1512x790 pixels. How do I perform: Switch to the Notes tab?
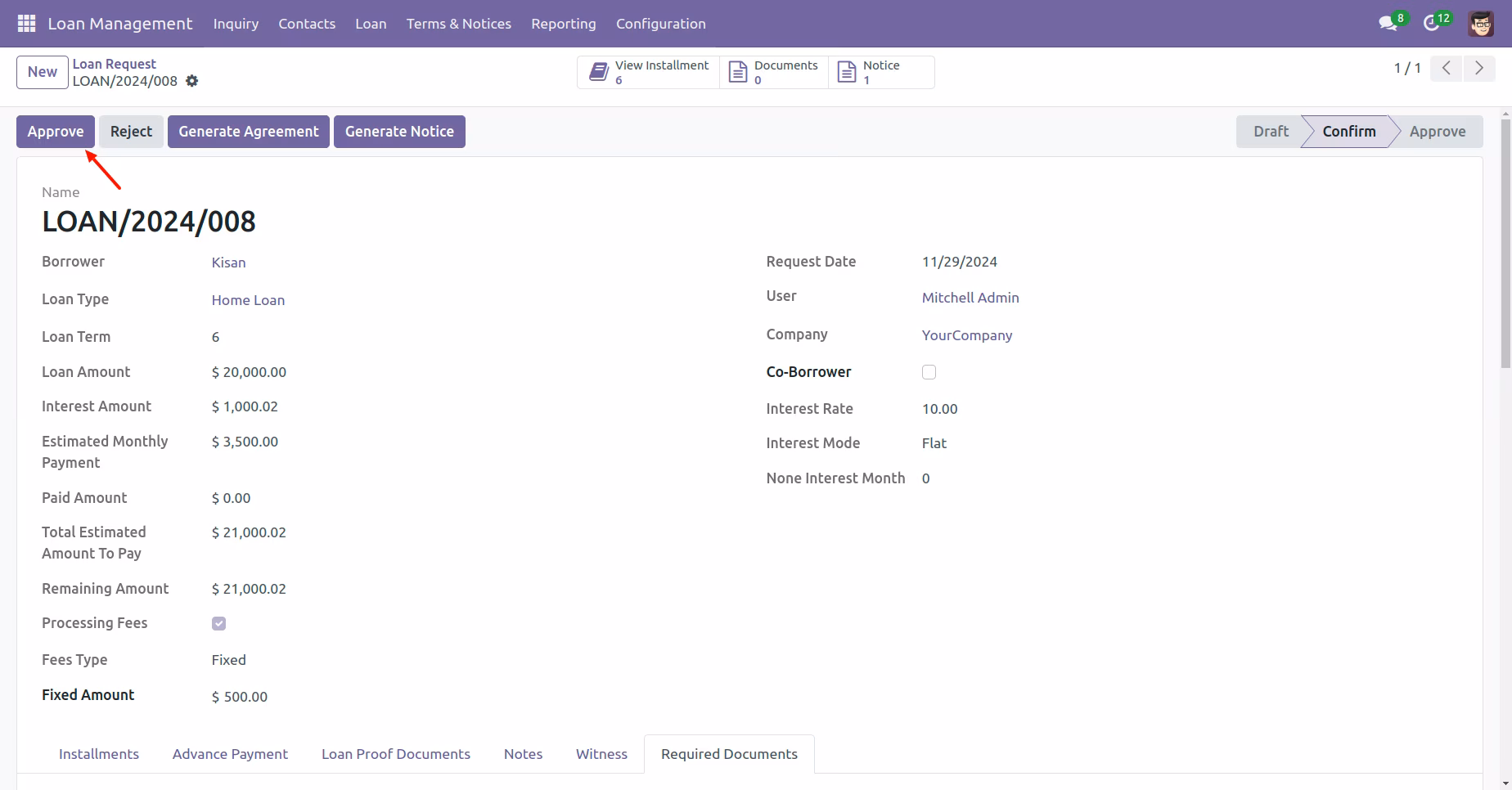click(523, 754)
